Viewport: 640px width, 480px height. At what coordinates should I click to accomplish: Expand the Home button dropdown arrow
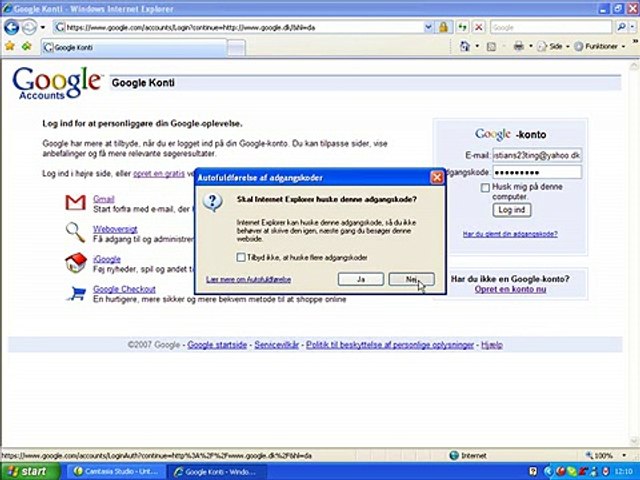(x=477, y=46)
